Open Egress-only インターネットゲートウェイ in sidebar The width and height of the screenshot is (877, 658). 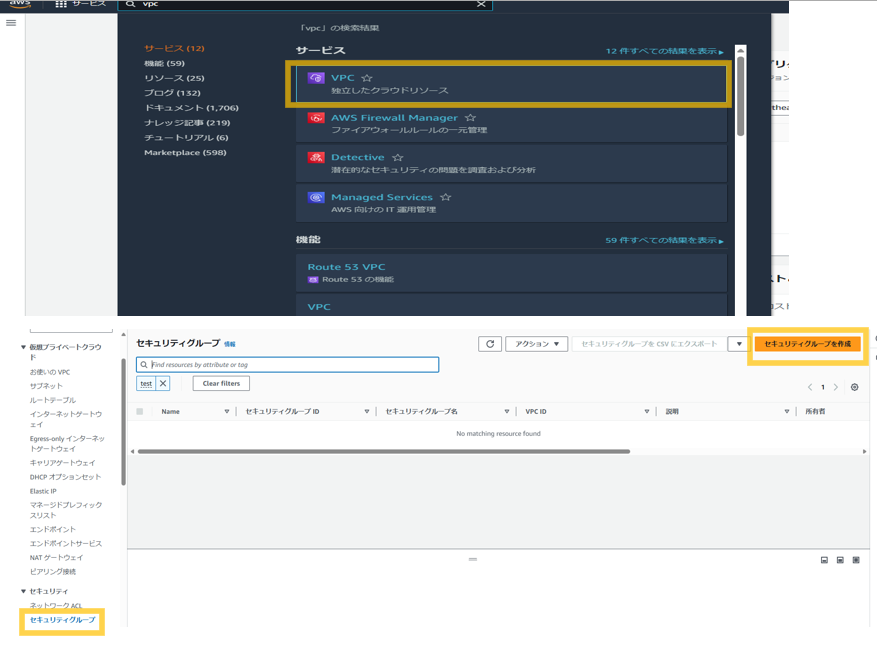pos(67,444)
